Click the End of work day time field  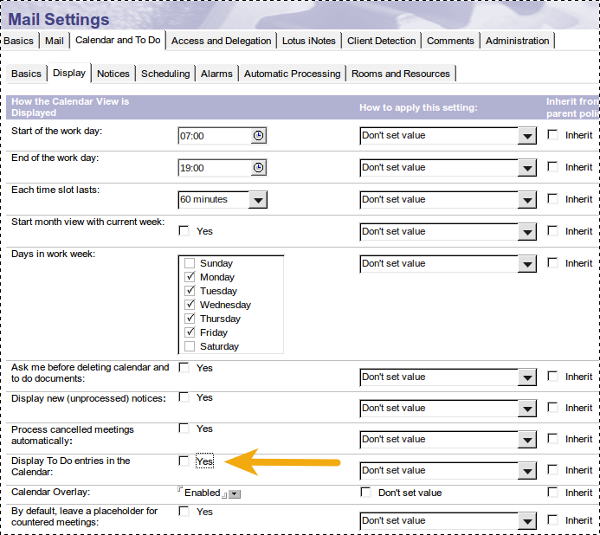click(214, 168)
